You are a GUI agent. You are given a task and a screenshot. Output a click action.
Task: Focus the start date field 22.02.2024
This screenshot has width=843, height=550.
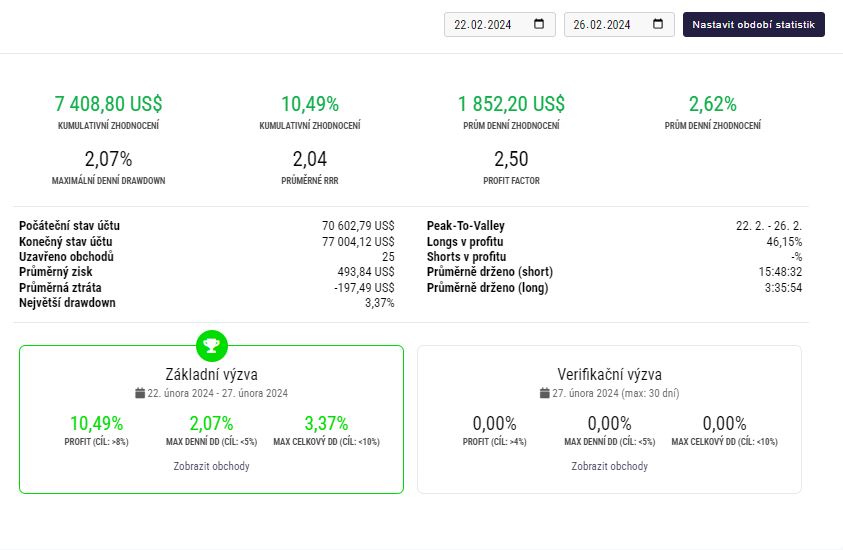[499, 25]
